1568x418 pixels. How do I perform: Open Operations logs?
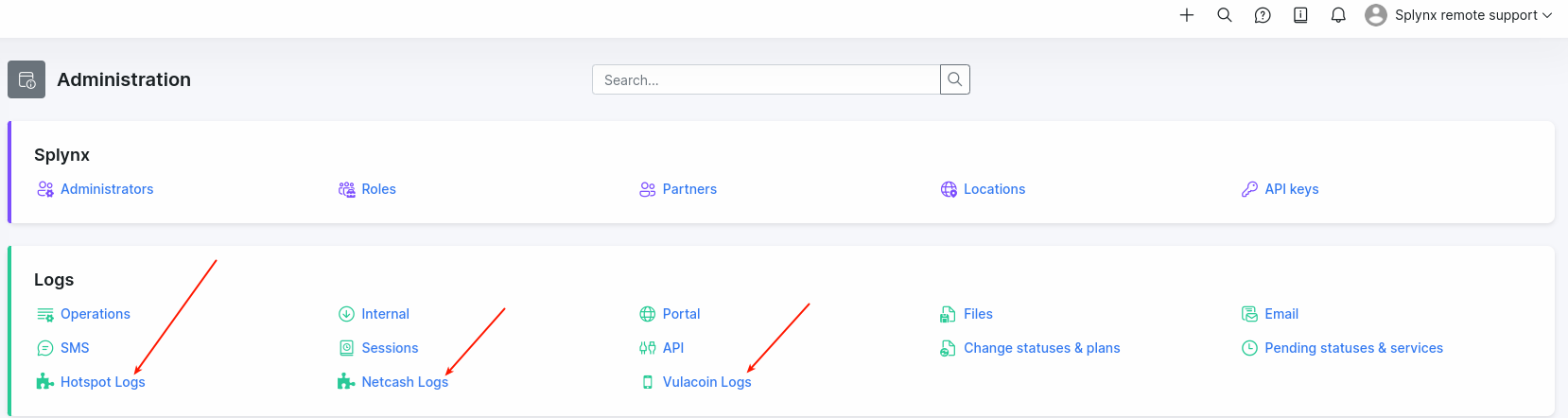tap(95, 314)
